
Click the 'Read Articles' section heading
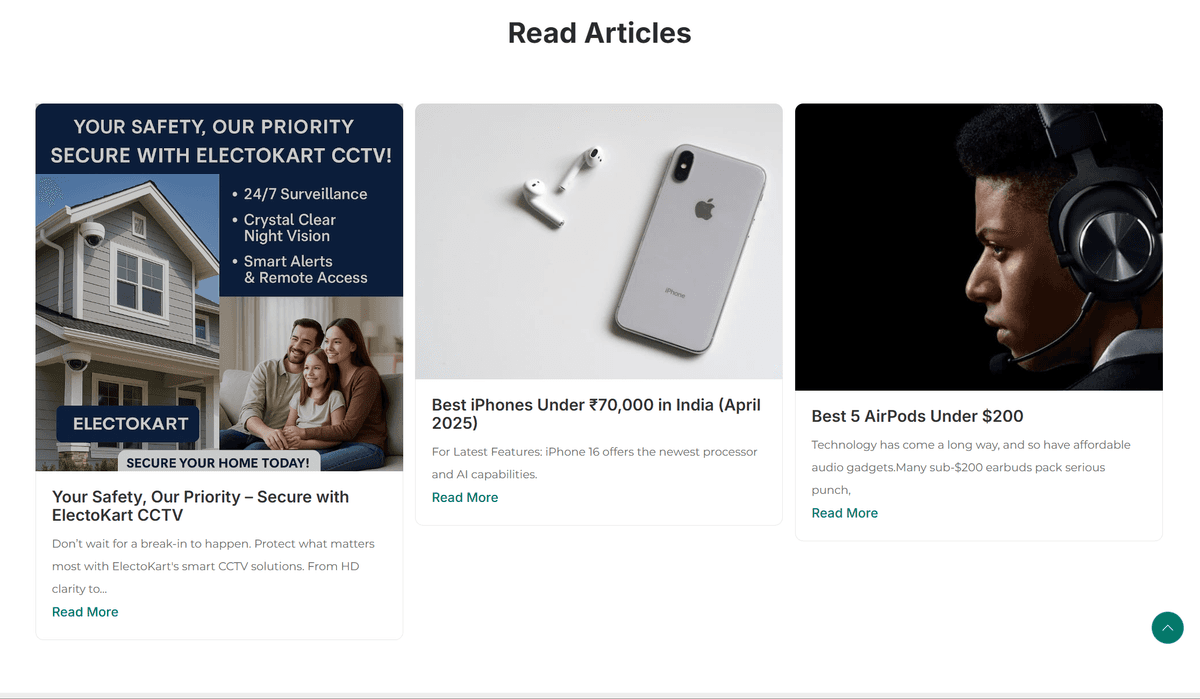[x=599, y=32]
